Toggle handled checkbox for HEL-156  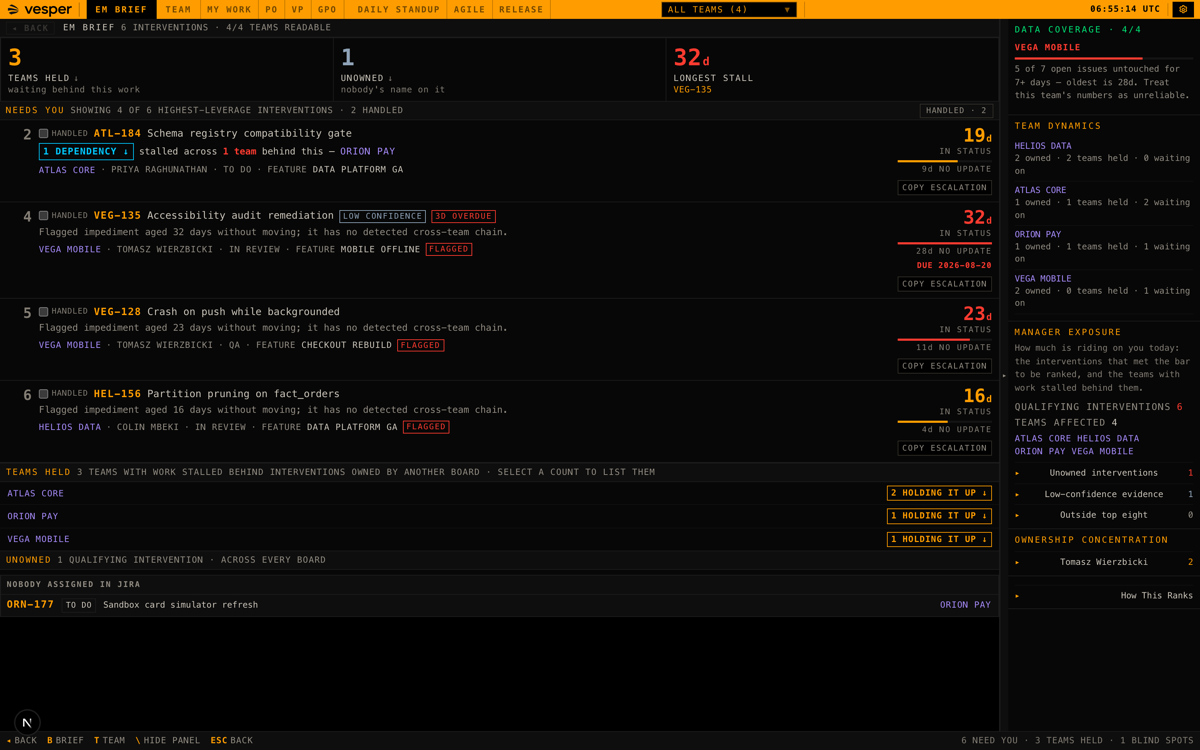tap(43, 393)
